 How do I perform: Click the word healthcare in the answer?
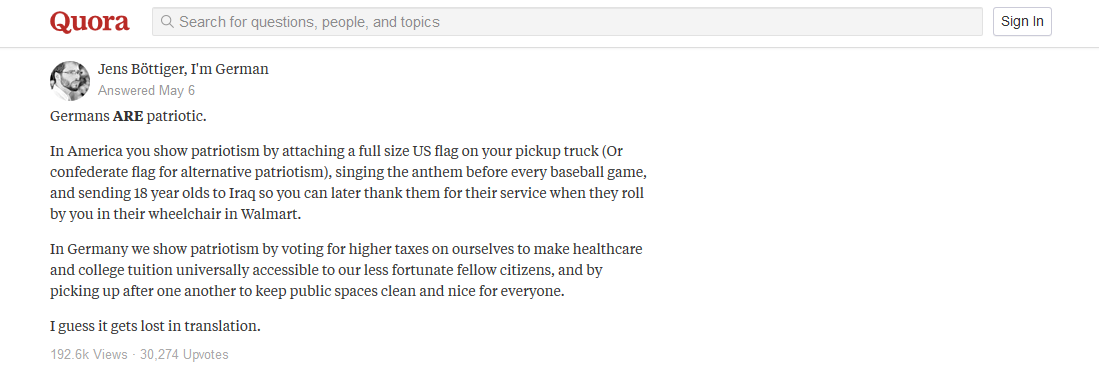pos(608,249)
